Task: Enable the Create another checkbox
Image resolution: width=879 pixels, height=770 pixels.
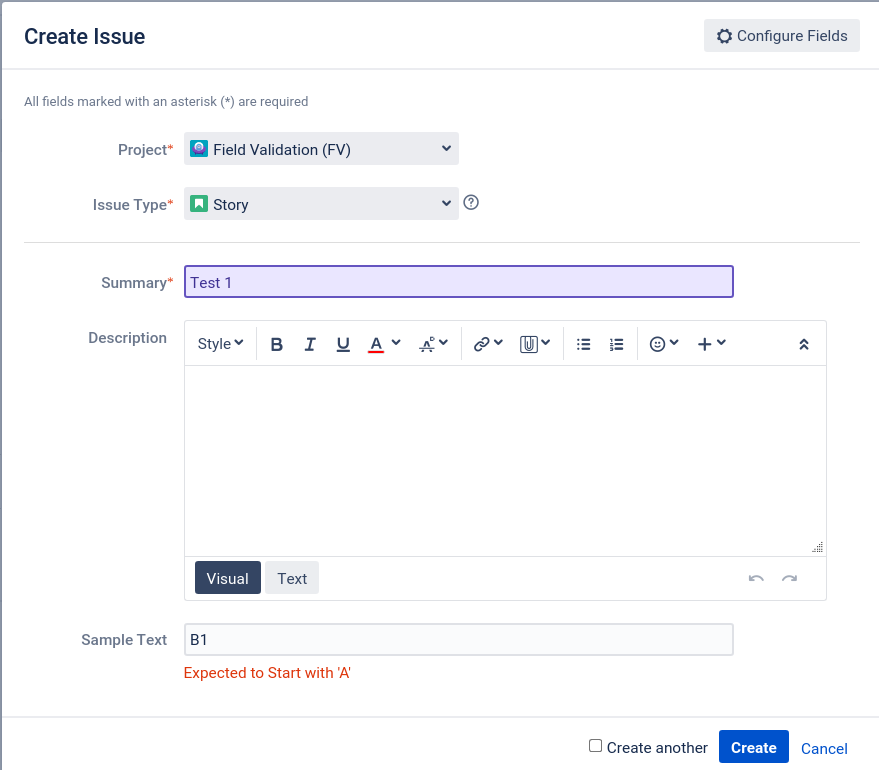Action: coord(595,746)
